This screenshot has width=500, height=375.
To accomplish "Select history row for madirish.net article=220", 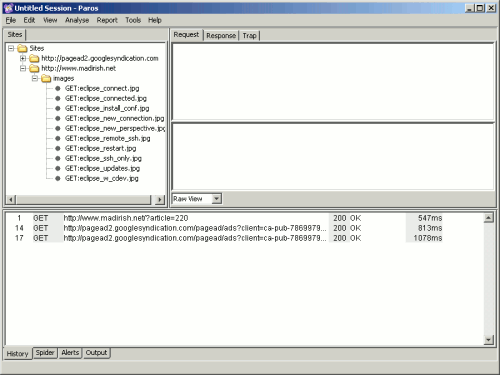I will point(225,218).
